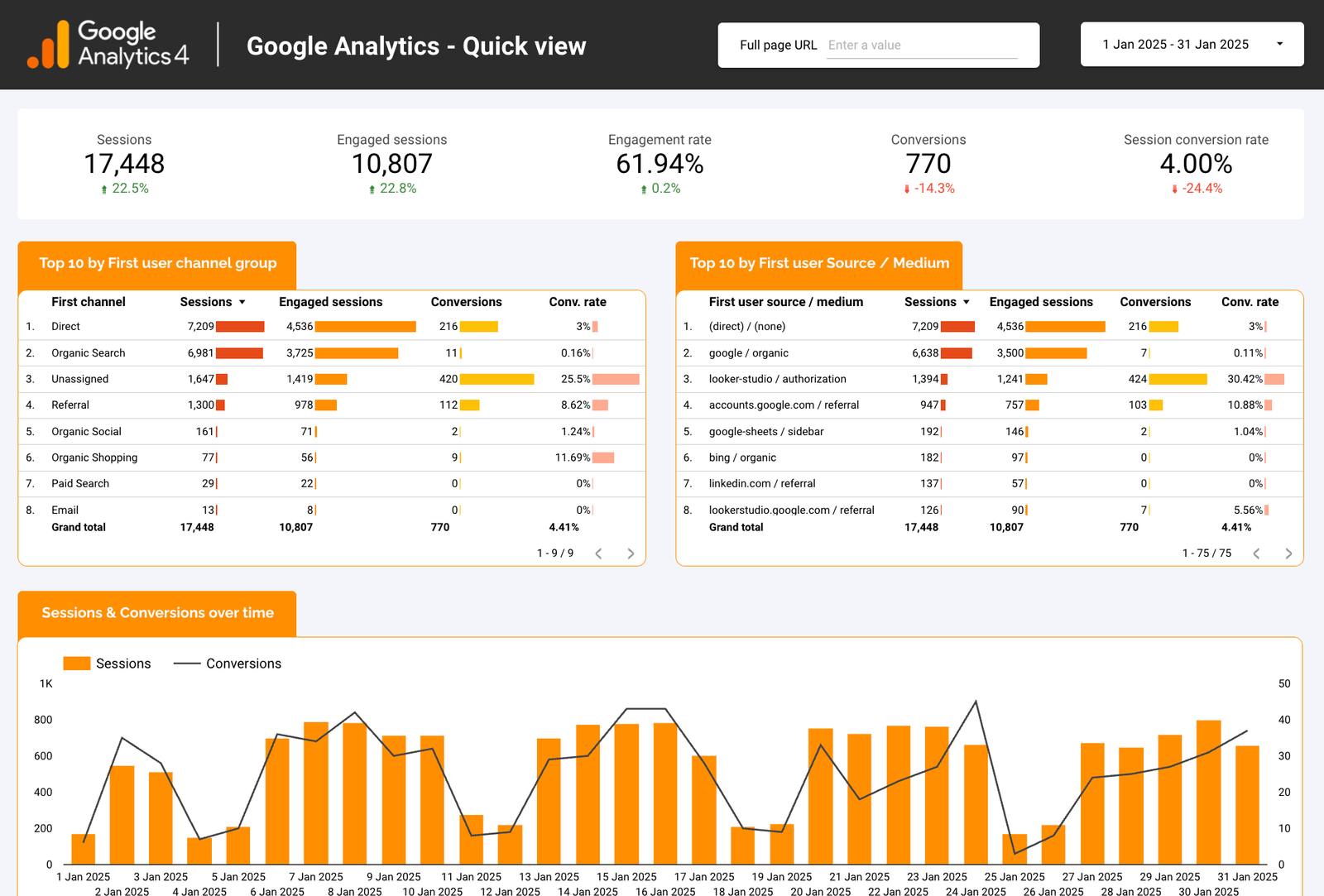Image resolution: width=1324 pixels, height=896 pixels.
Task: Click the Engaged sessions scorecard 10,807
Action: tap(392, 164)
